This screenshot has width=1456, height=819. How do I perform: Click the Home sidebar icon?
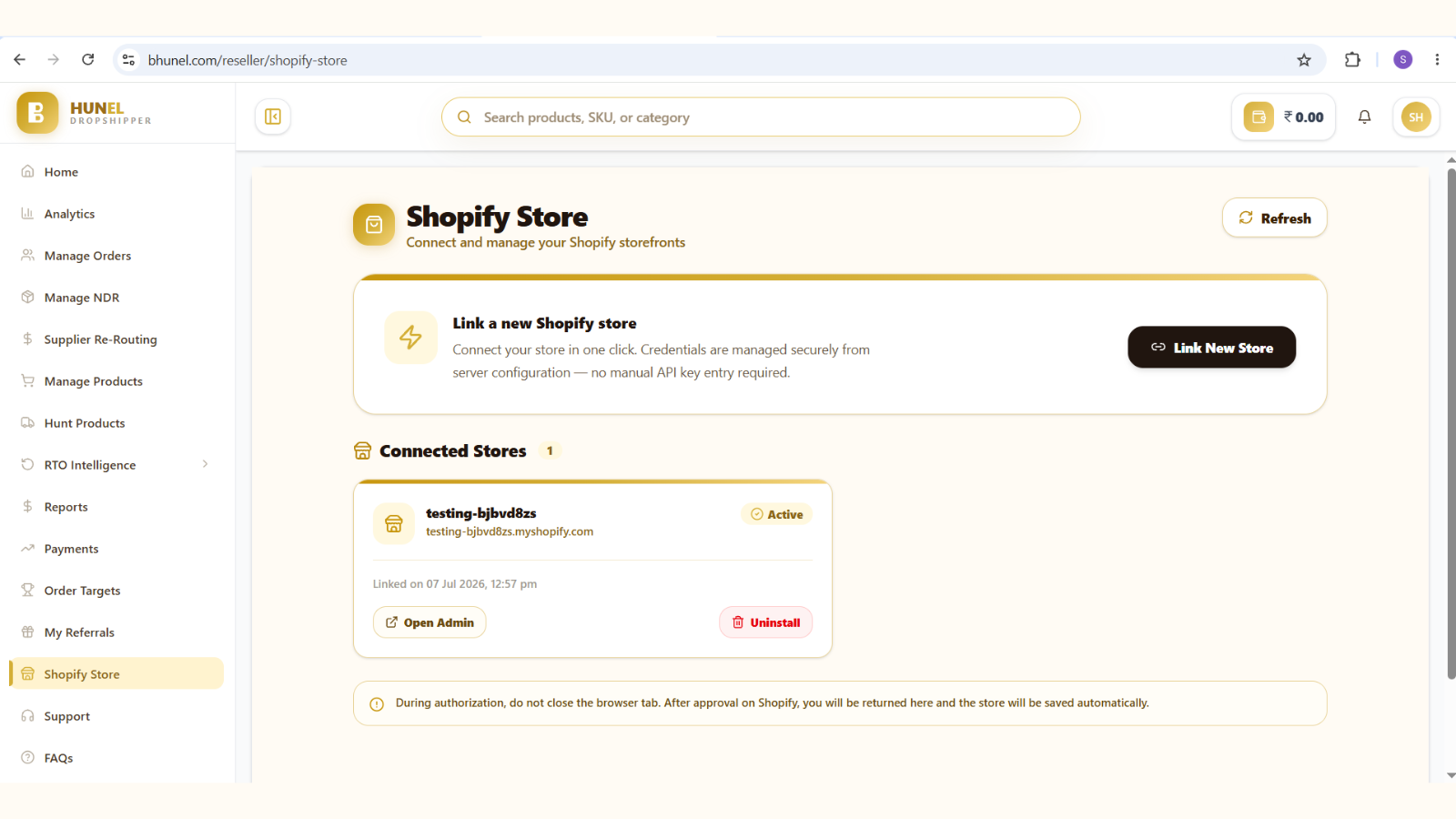pos(27,171)
